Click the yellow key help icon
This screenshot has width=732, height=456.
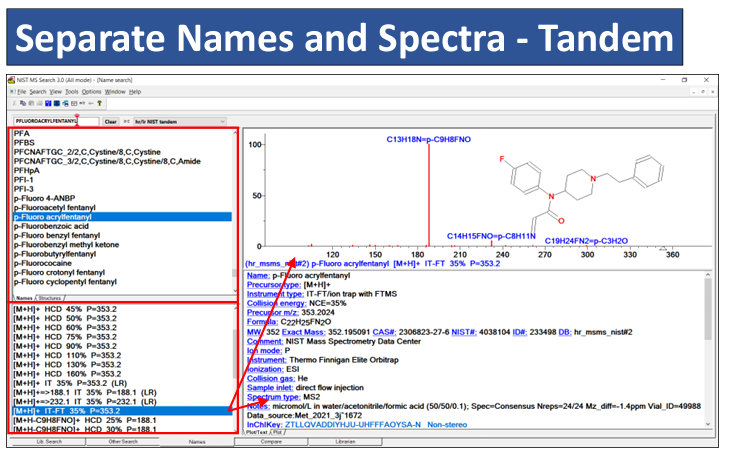(x=99, y=103)
